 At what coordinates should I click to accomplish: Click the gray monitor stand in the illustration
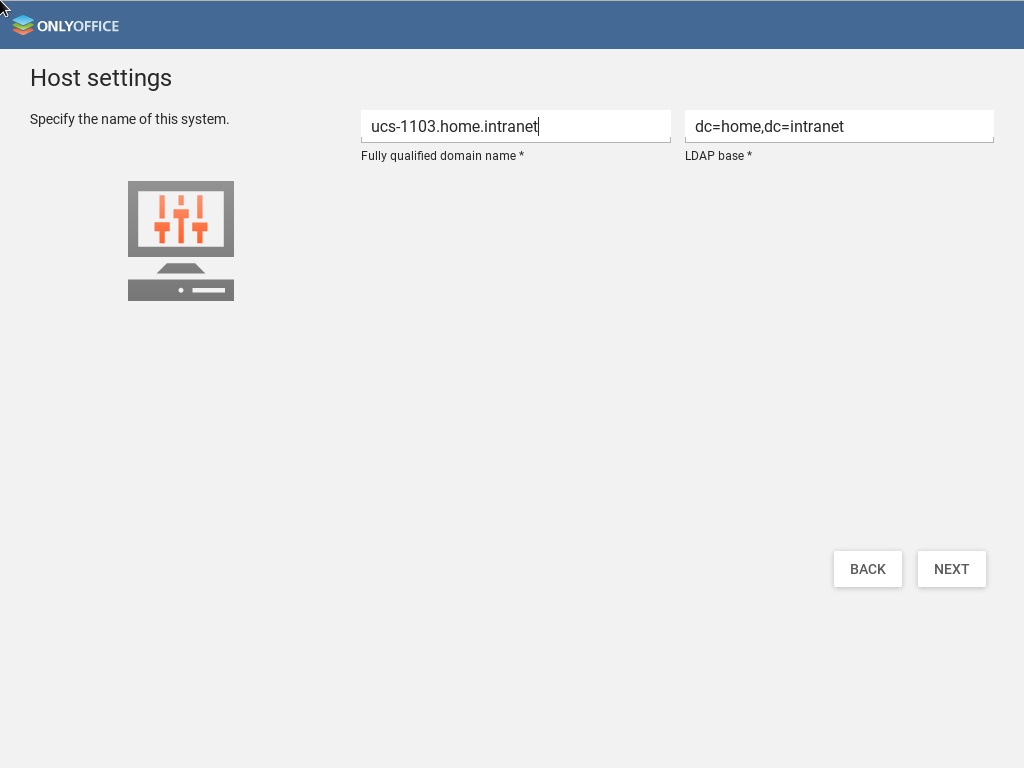coord(181,268)
